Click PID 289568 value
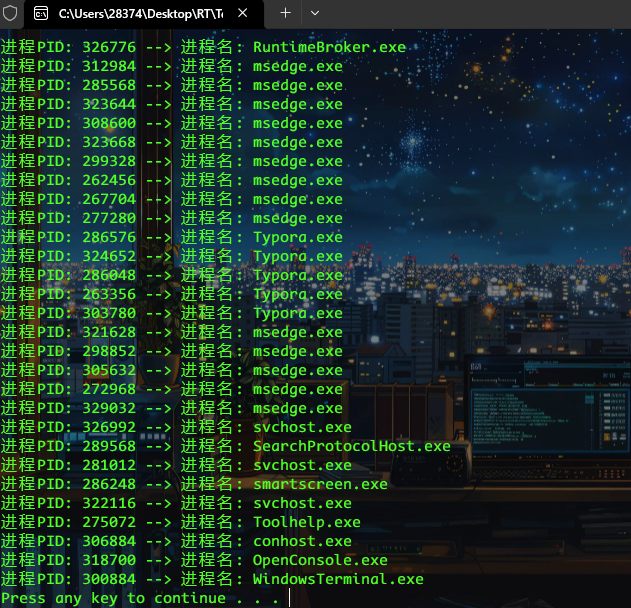Screen dimensions: 631x608 tap(109, 446)
